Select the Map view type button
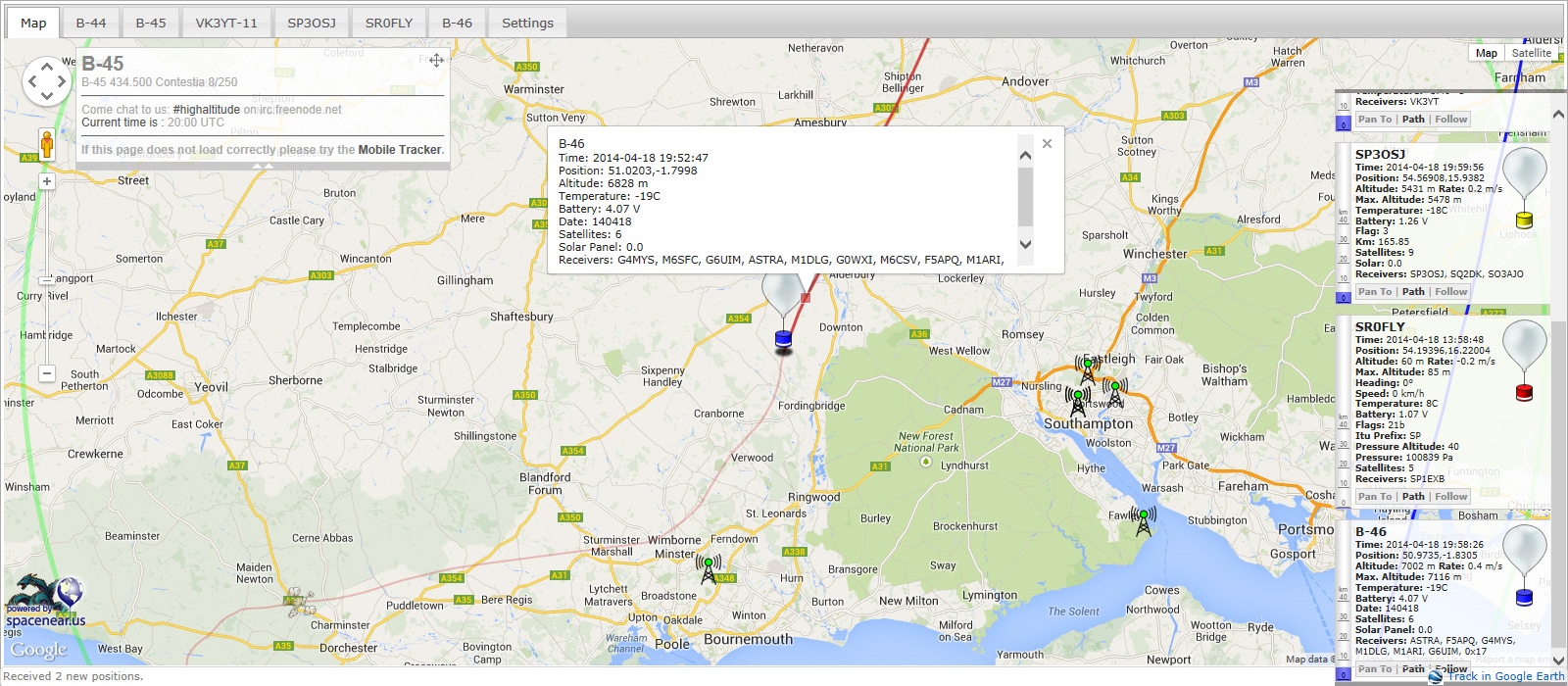This screenshot has width=1568, height=686. click(x=1487, y=53)
